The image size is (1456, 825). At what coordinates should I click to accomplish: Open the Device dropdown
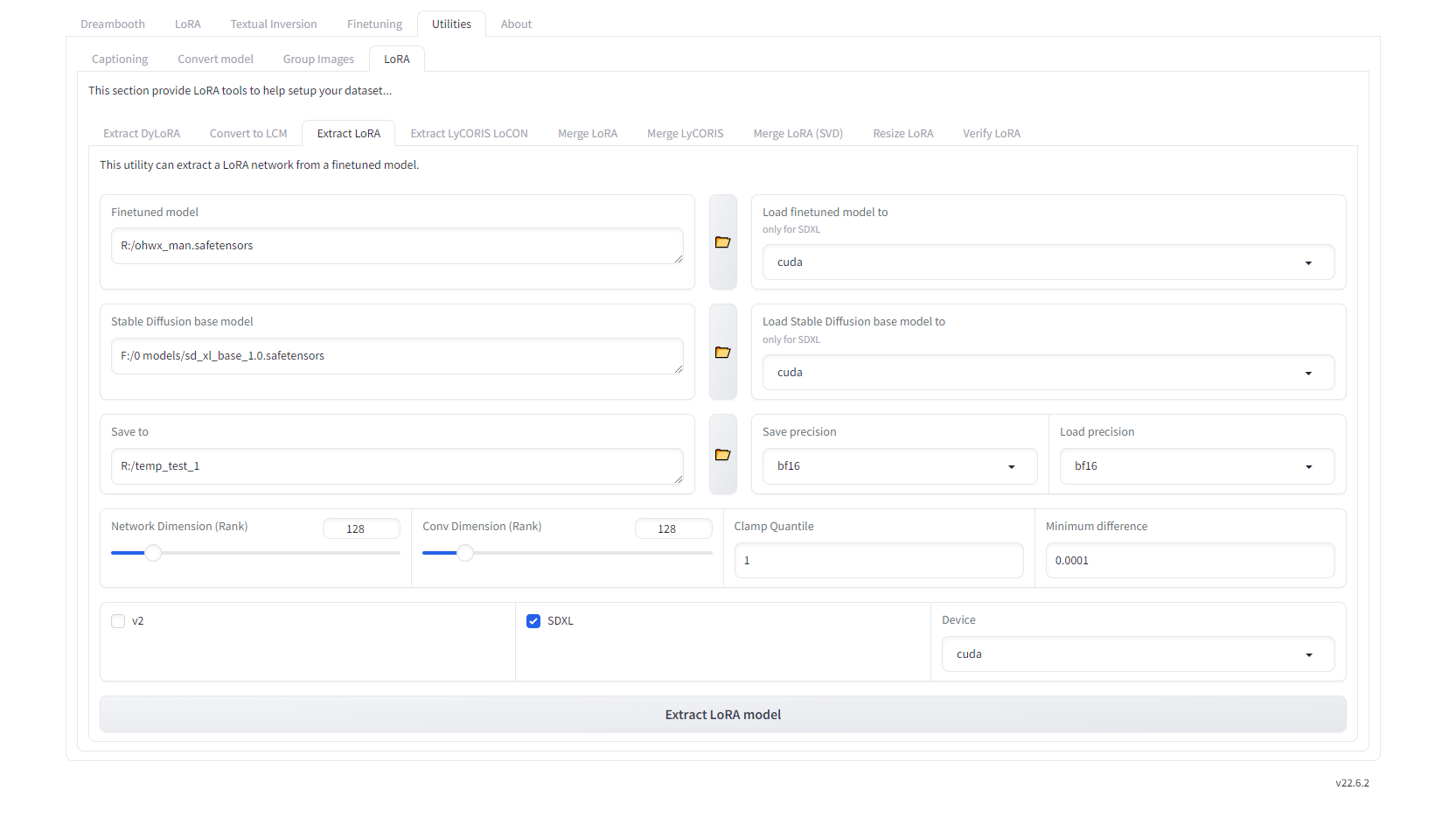coord(1138,654)
